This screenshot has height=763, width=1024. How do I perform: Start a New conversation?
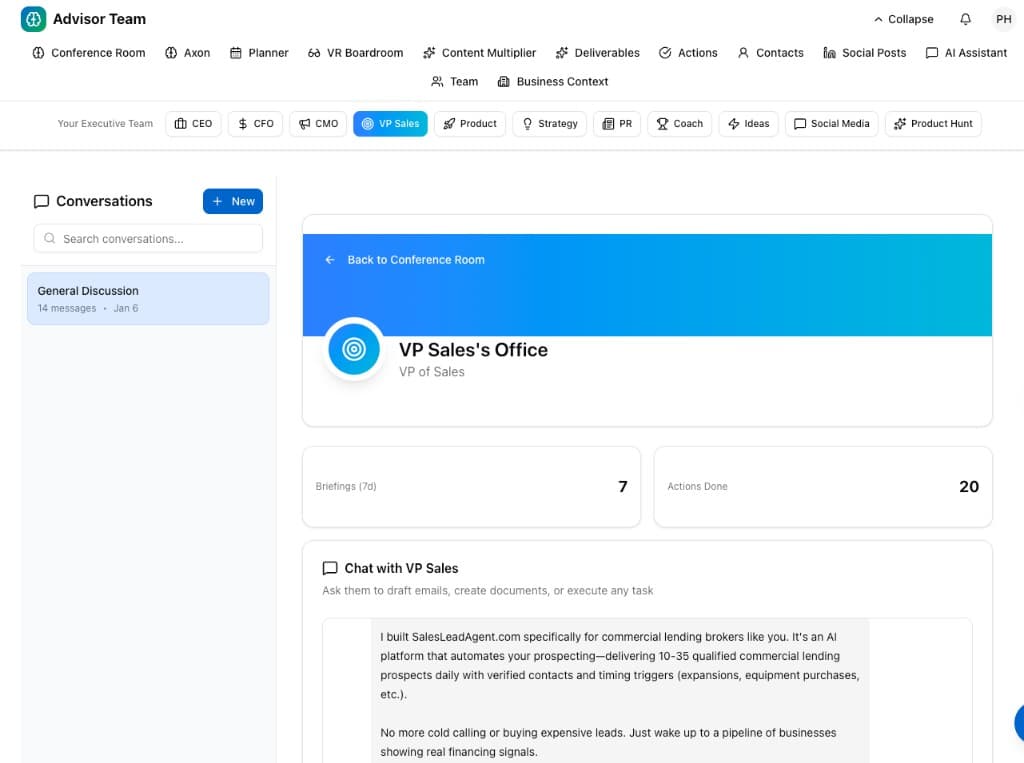(233, 201)
